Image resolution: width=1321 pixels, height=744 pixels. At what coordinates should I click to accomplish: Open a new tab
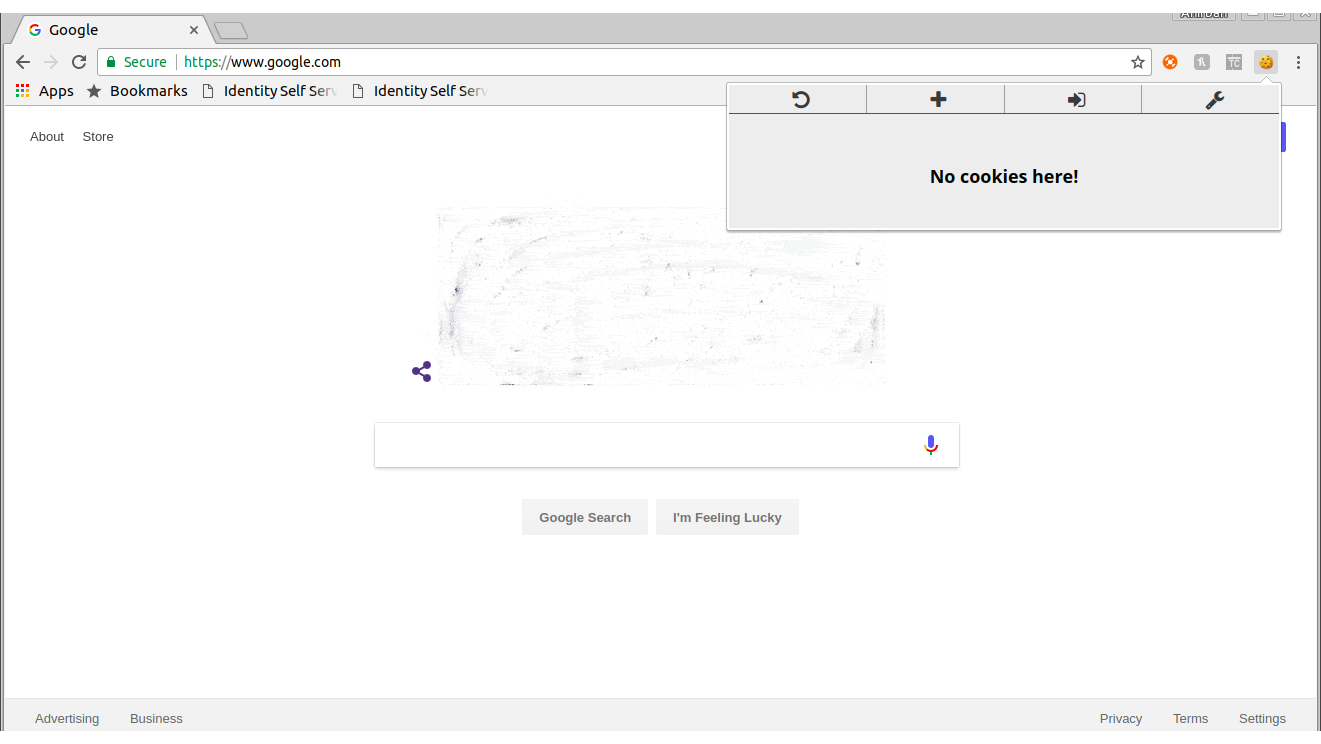231,31
